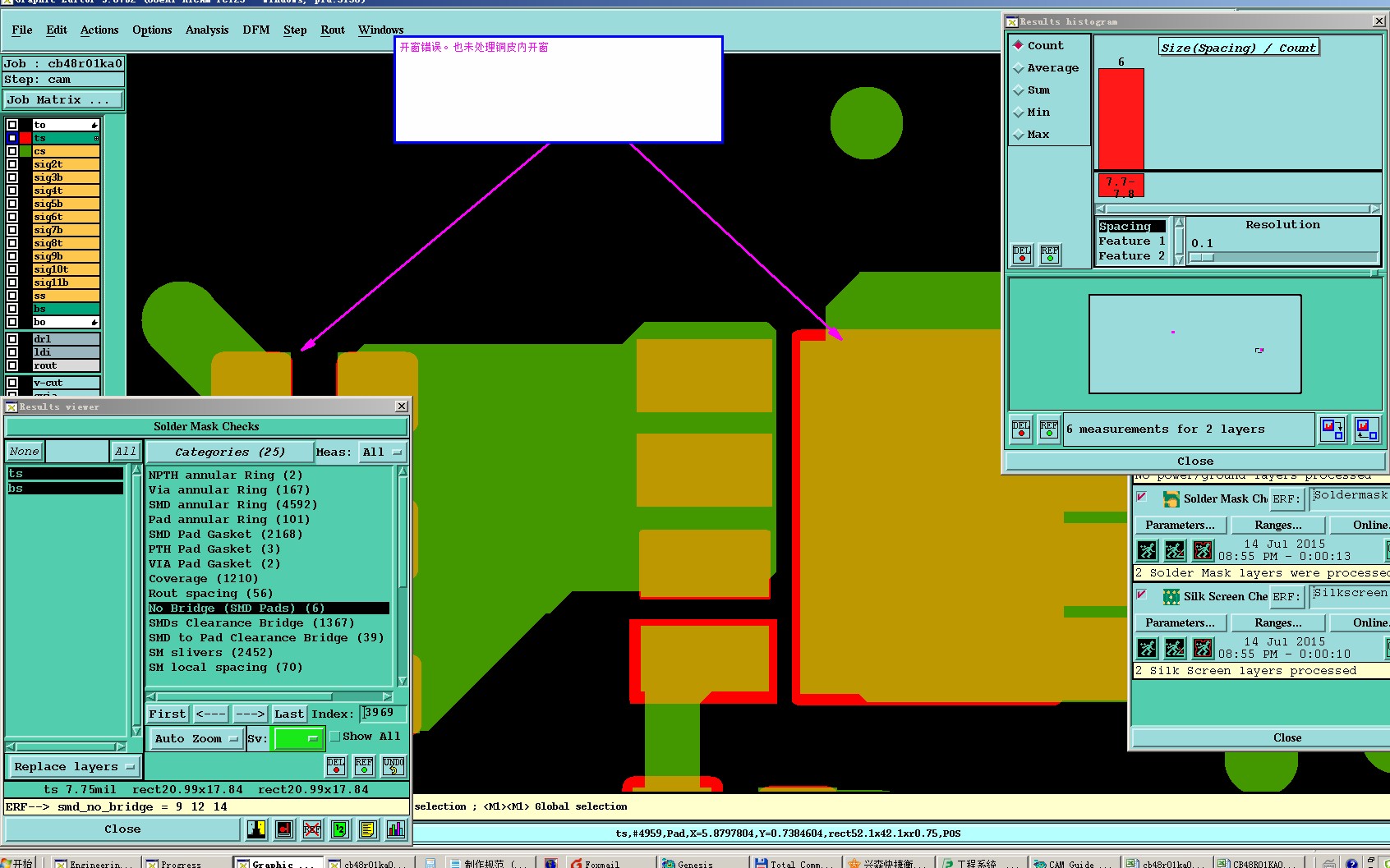
Task: Click the black-yellow silhouette icon beside Close
Action: [256, 829]
